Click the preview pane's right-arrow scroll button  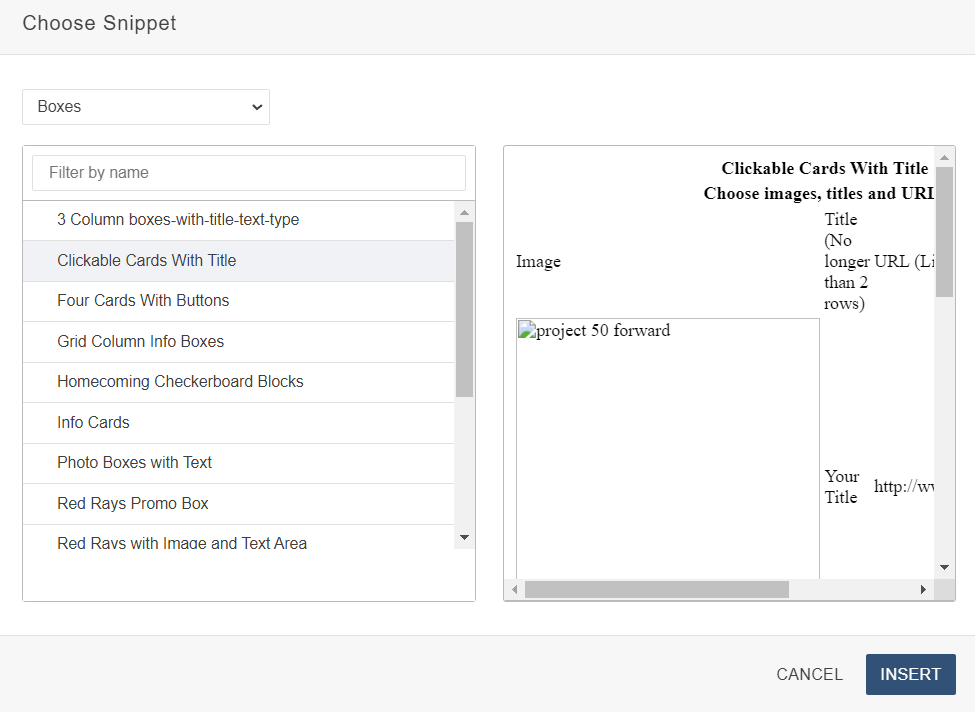[923, 589]
